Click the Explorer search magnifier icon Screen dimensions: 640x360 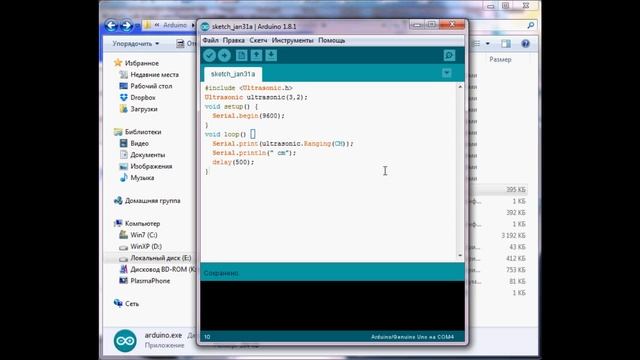click(x=531, y=25)
